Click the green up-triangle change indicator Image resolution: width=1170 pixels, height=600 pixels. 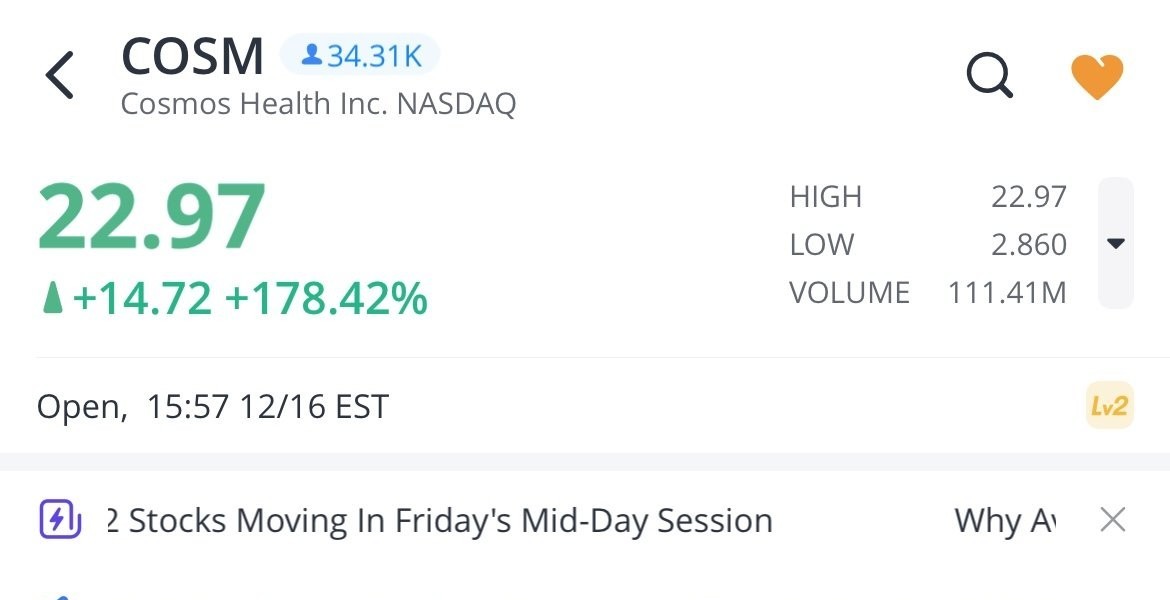[52, 298]
